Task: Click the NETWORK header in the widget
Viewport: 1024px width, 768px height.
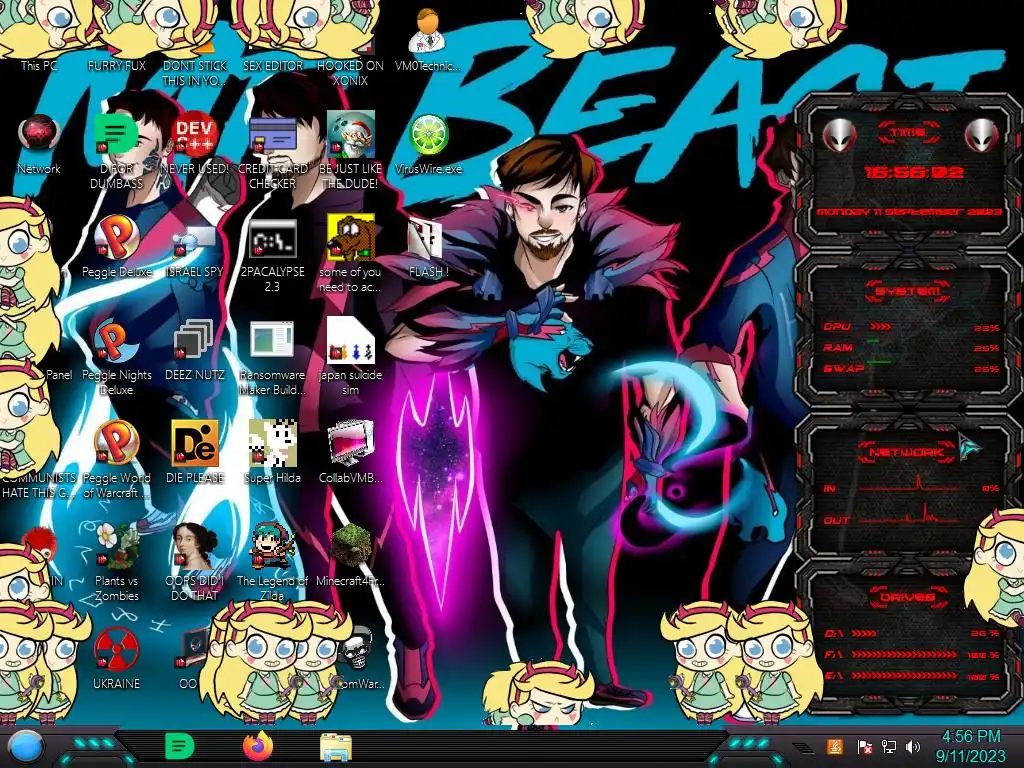Action: coord(906,452)
